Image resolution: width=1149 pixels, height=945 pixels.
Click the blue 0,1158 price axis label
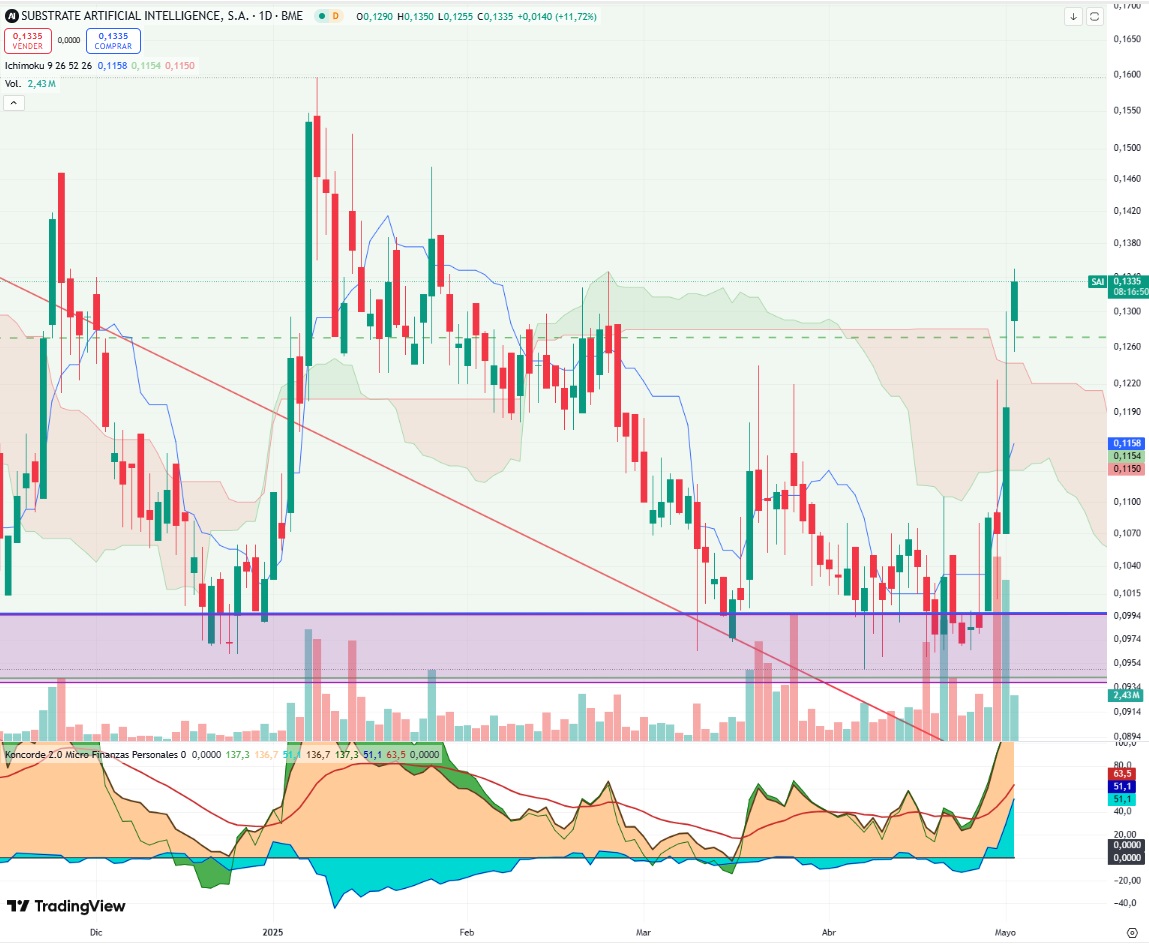1127,443
